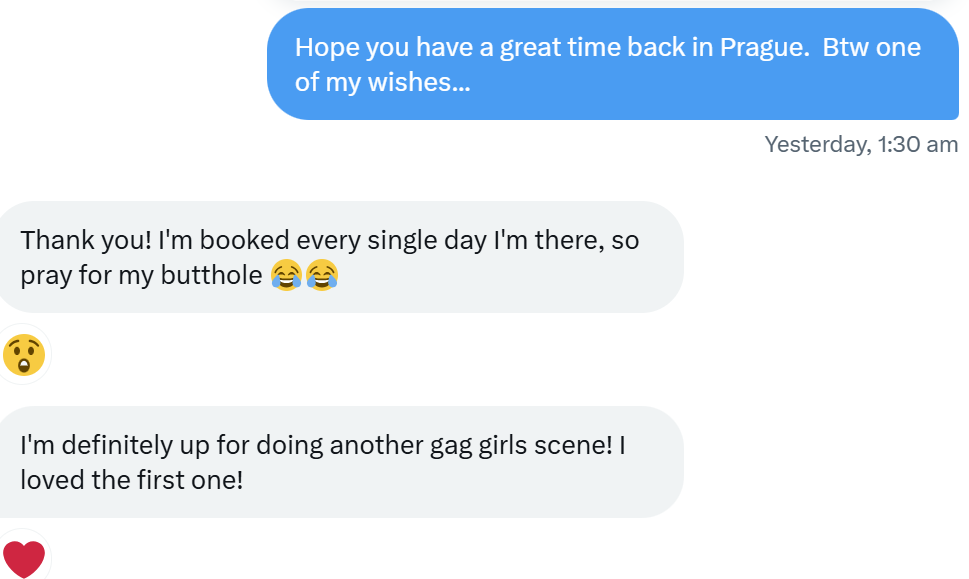Click "loved the first one!" text
This screenshot has width=969, height=579.
tap(131, 479)
